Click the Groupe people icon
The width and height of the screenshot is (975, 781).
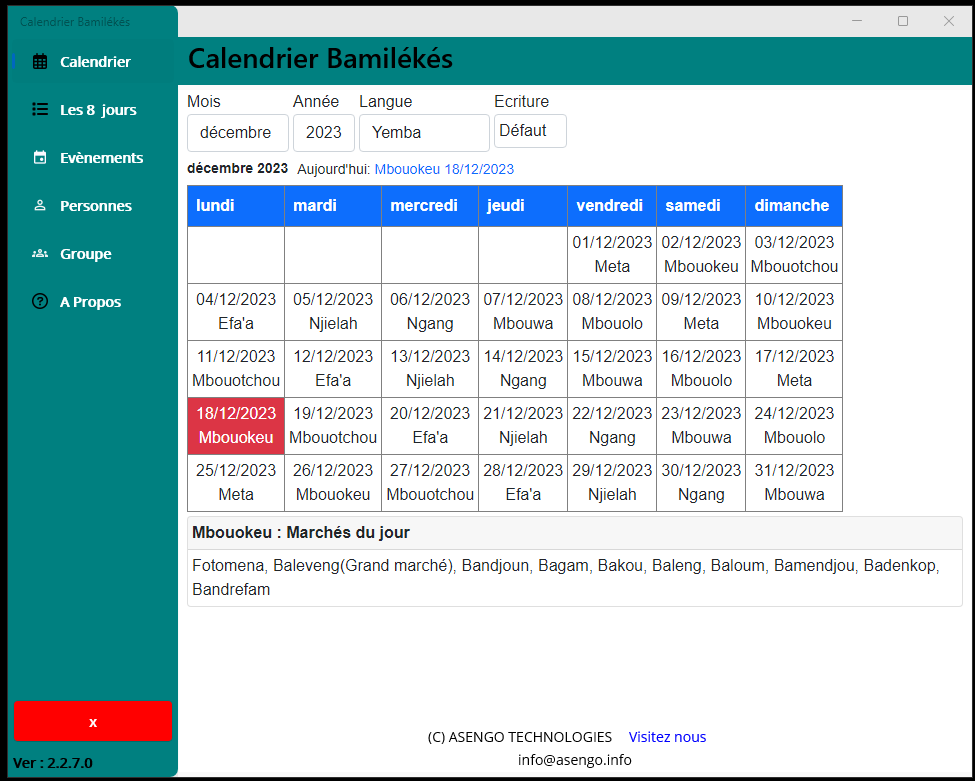tap(40, 253)
